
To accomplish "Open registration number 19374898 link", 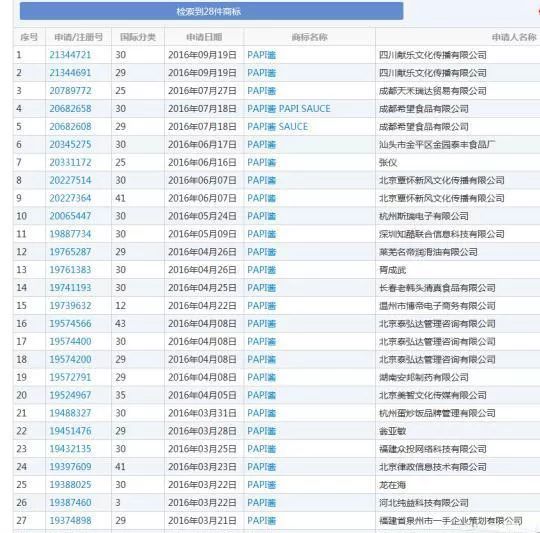I will coord(70,521).
